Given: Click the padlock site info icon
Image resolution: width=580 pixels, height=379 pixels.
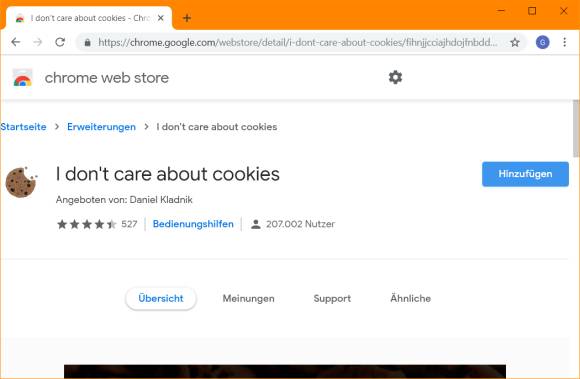Looking at the screenshot, I should coord(87,43).
